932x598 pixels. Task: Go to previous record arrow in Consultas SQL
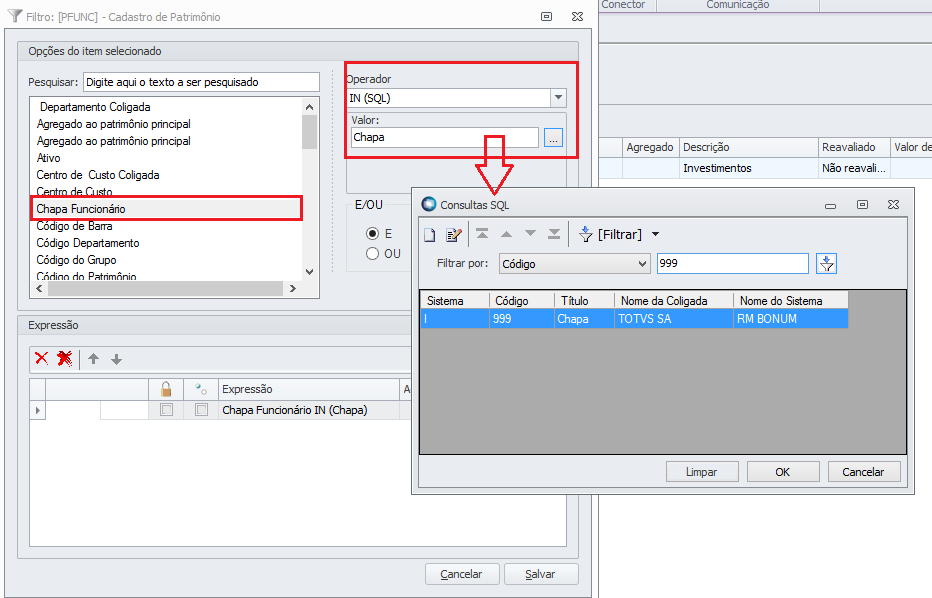click(506, 234)
